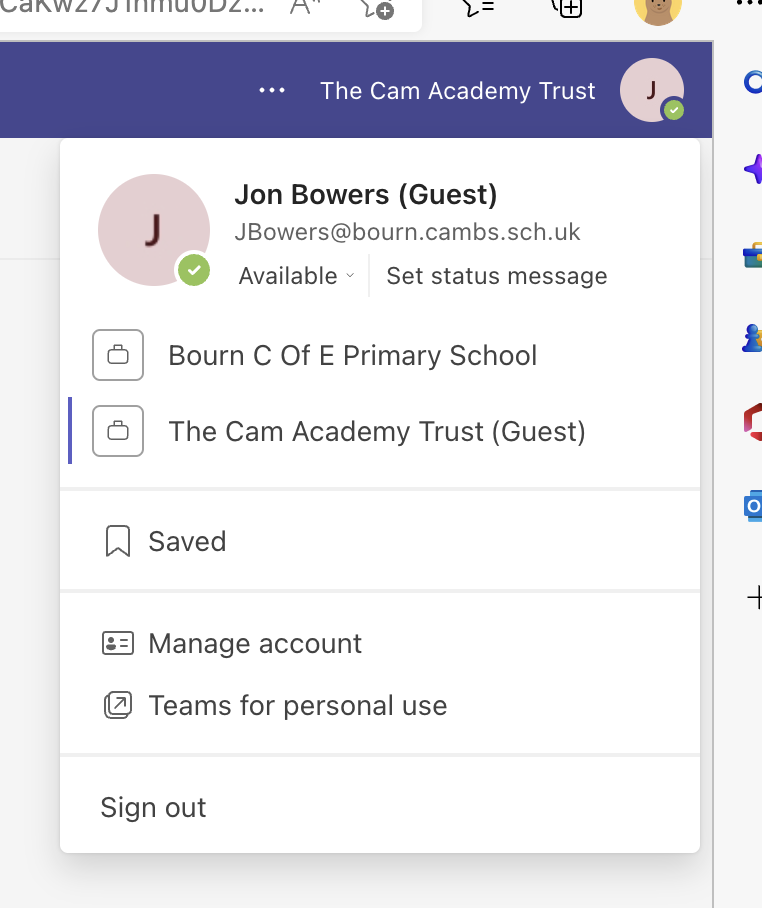Switch to Bourn C Of E Primary School

[380, 355]
